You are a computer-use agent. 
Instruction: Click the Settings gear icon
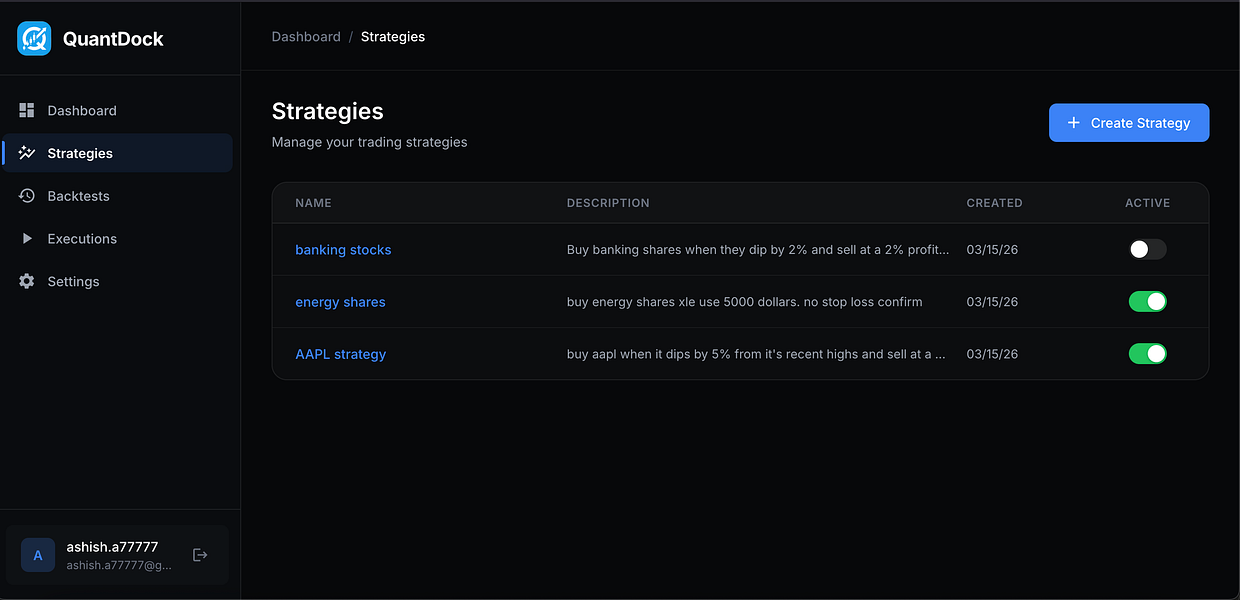(x=27, y=281)
